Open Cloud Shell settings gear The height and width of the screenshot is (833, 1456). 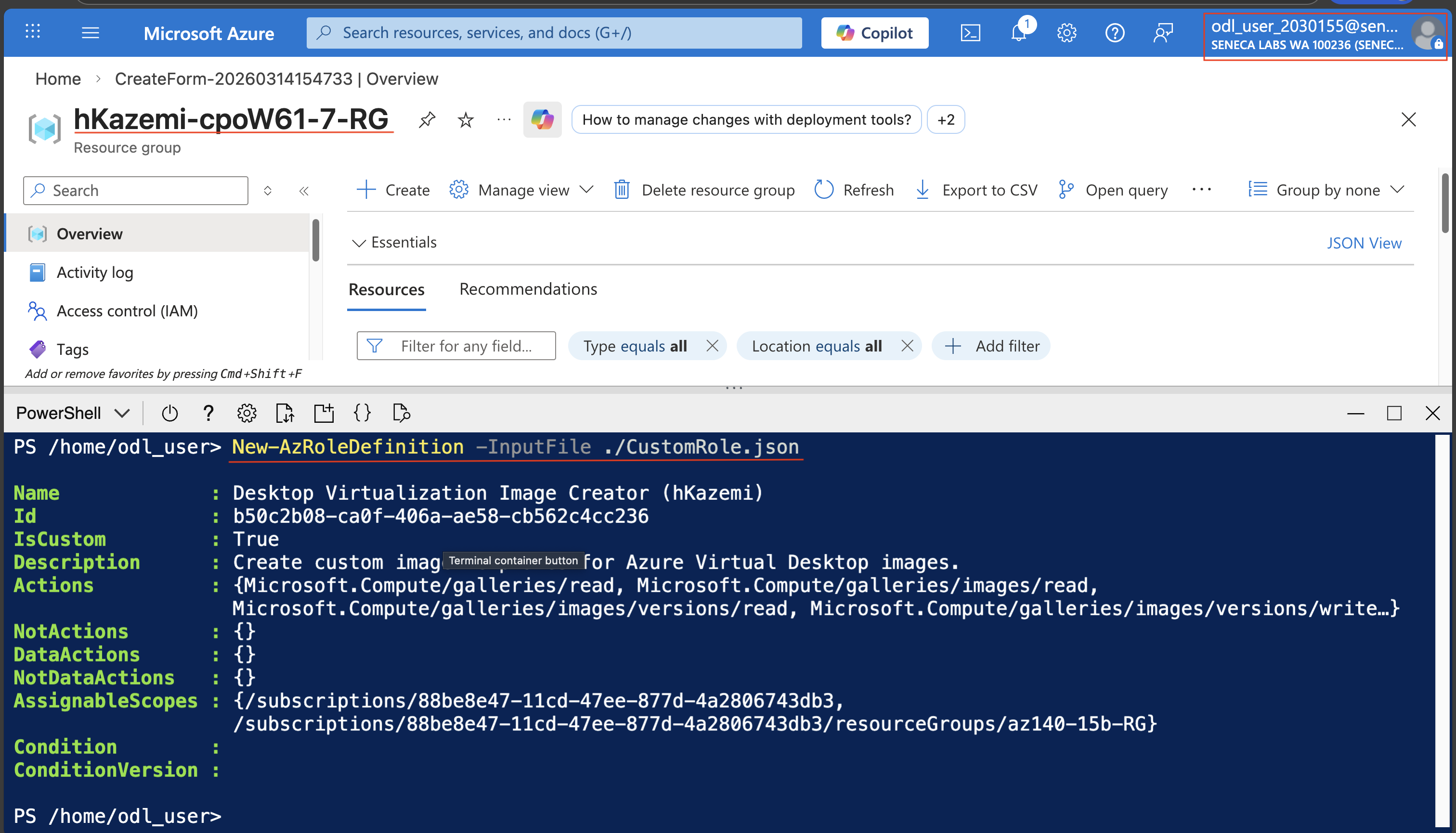click(247, 413)
